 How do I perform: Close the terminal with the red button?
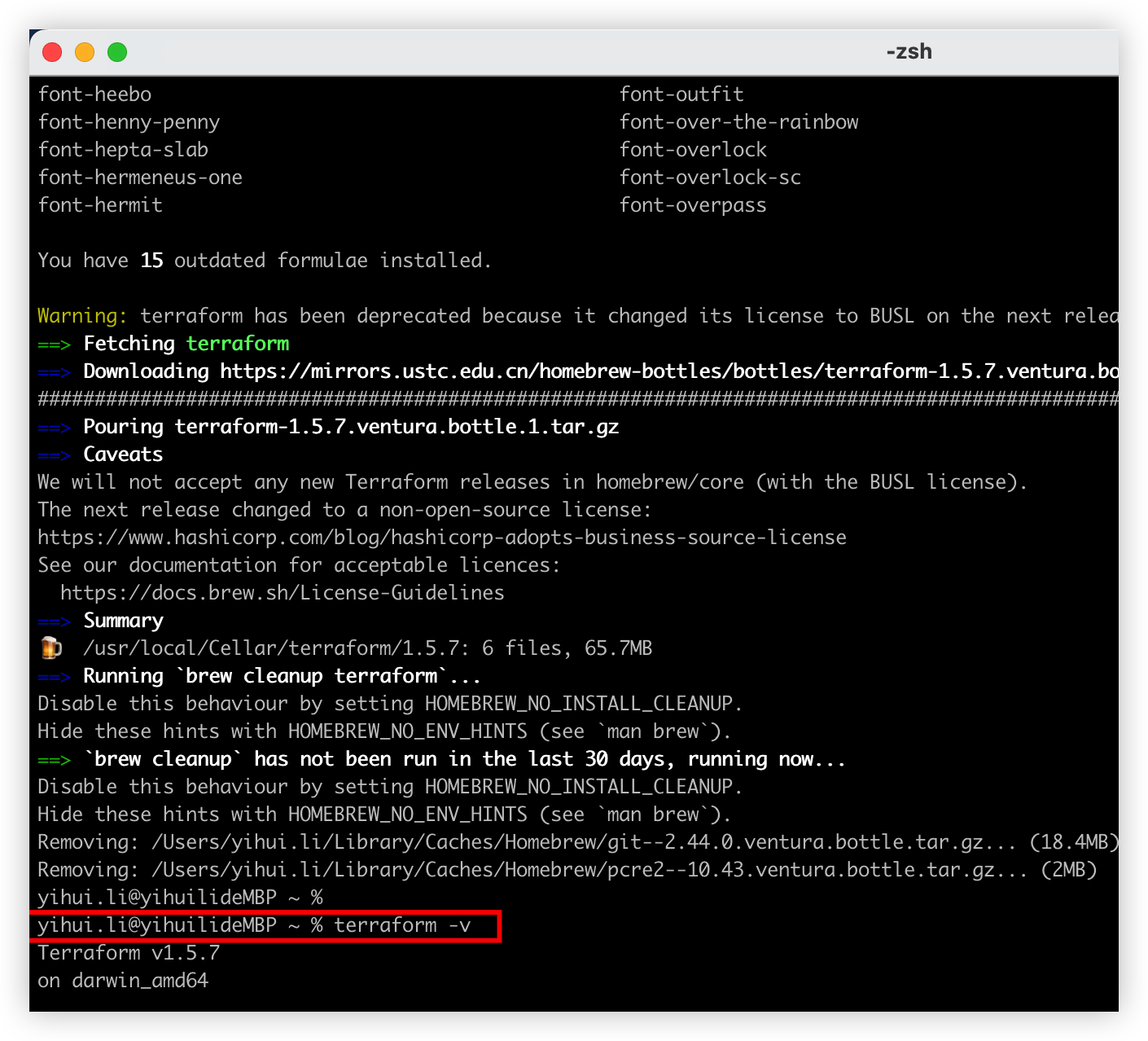pos(52,52)
